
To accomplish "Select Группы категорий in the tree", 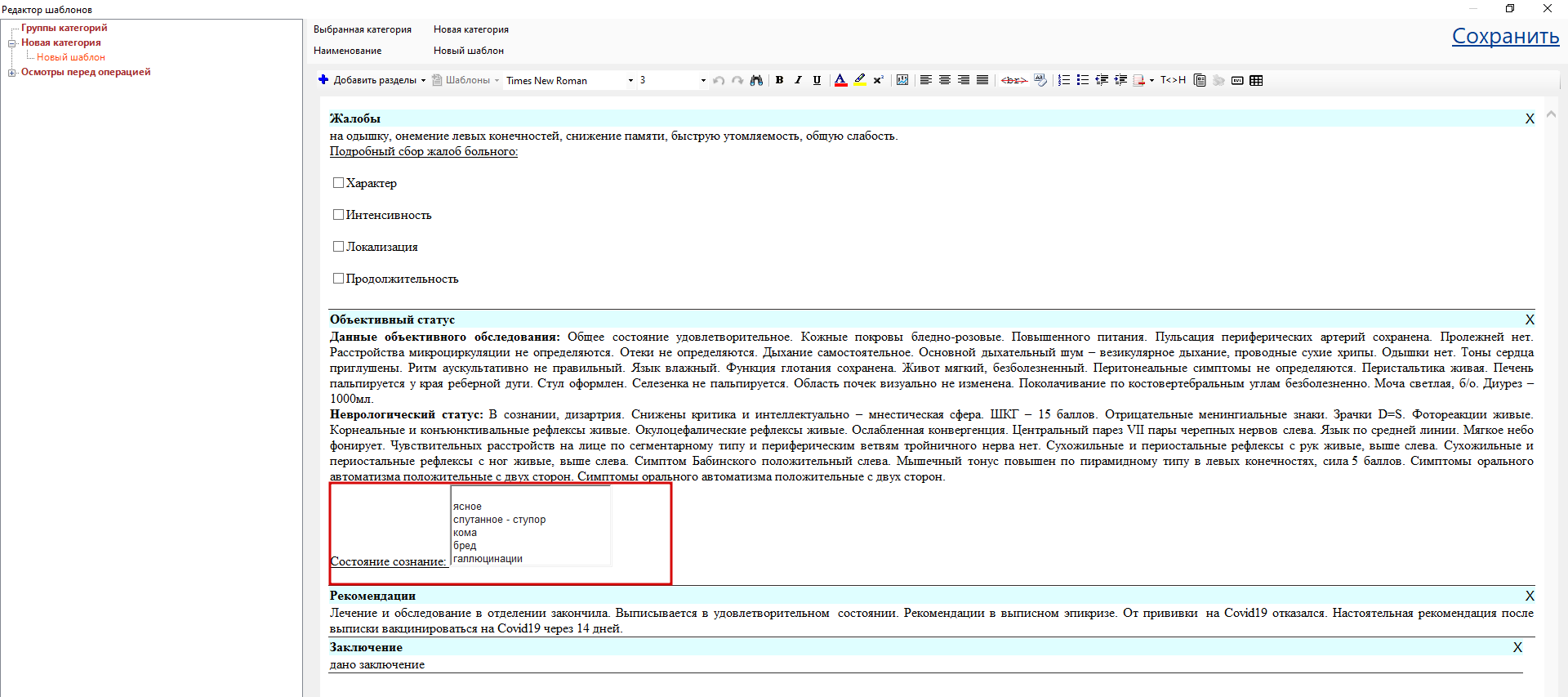I will point(65,28).
